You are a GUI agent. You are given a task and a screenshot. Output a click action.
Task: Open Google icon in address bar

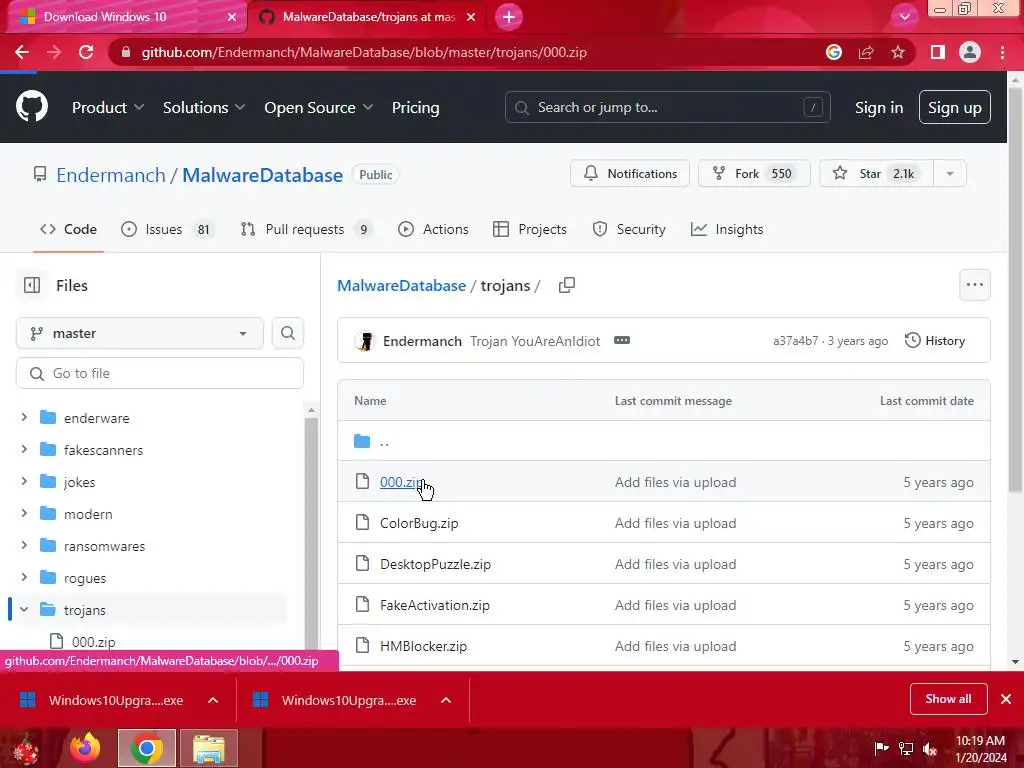pyautogui.click(x=834, y=52)
